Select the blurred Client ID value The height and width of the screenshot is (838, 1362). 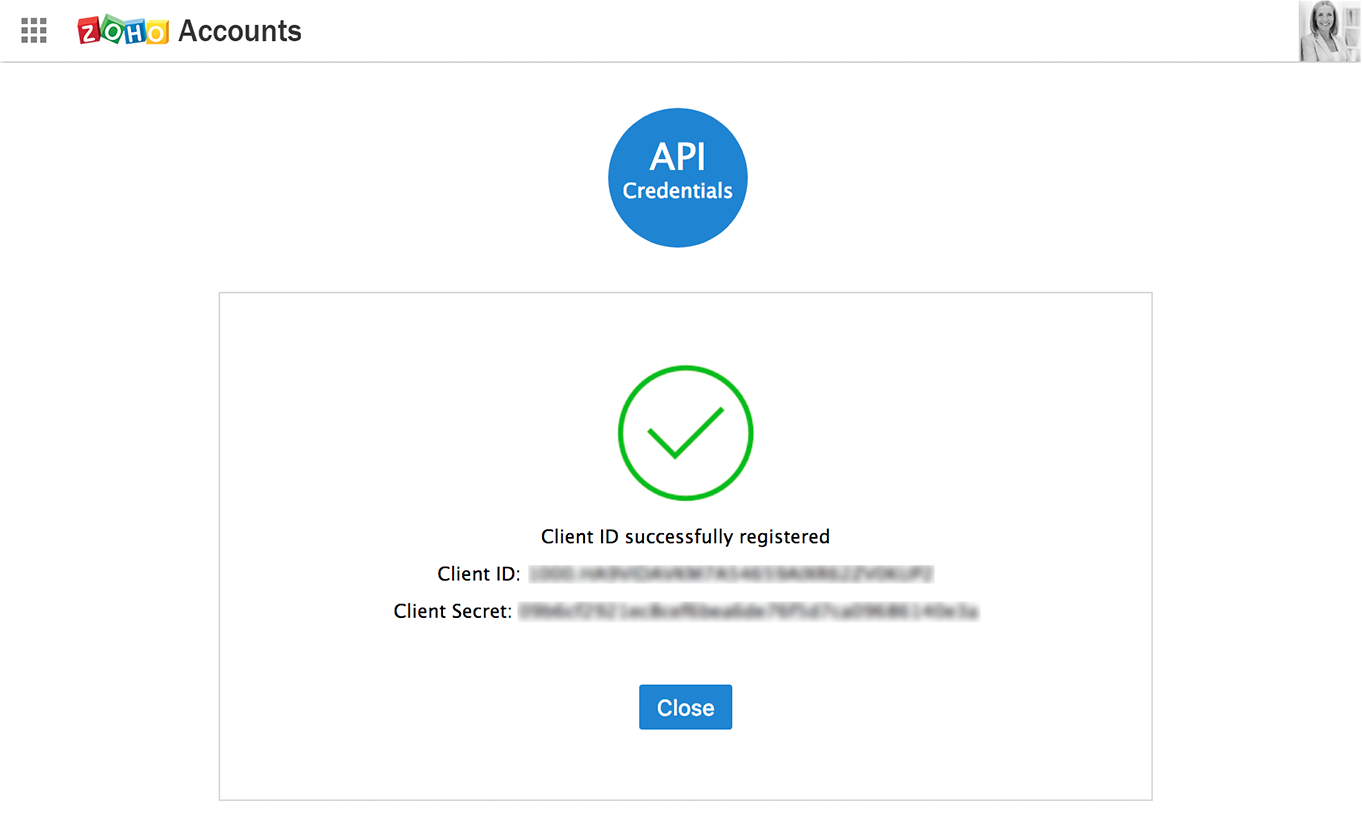(730, 574)
